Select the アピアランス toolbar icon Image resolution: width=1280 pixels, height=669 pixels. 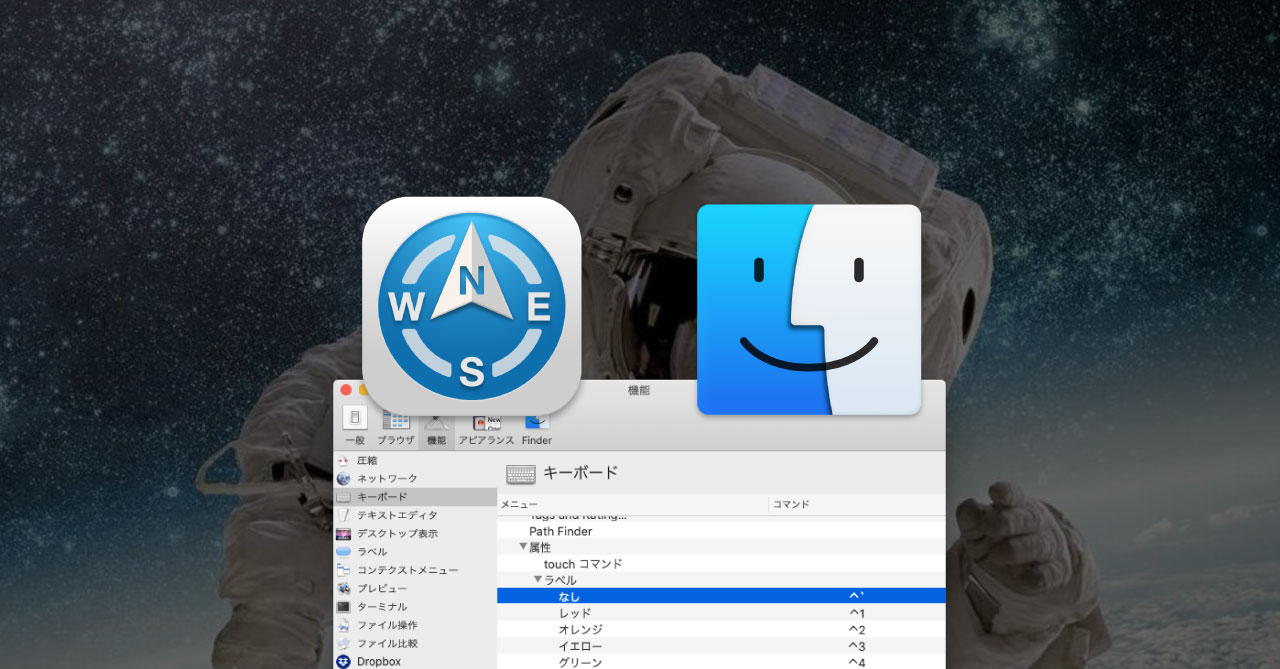[x=486, y=427]
